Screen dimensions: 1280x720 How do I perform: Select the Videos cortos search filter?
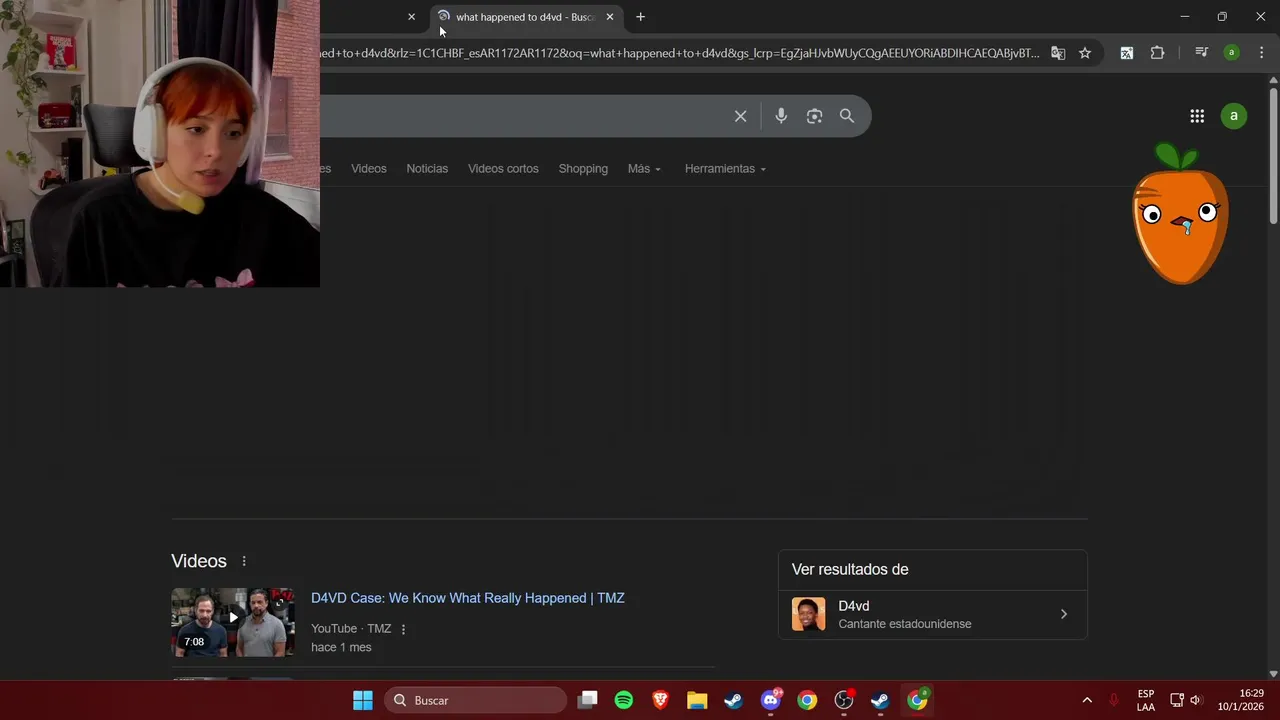pos(503,169)
